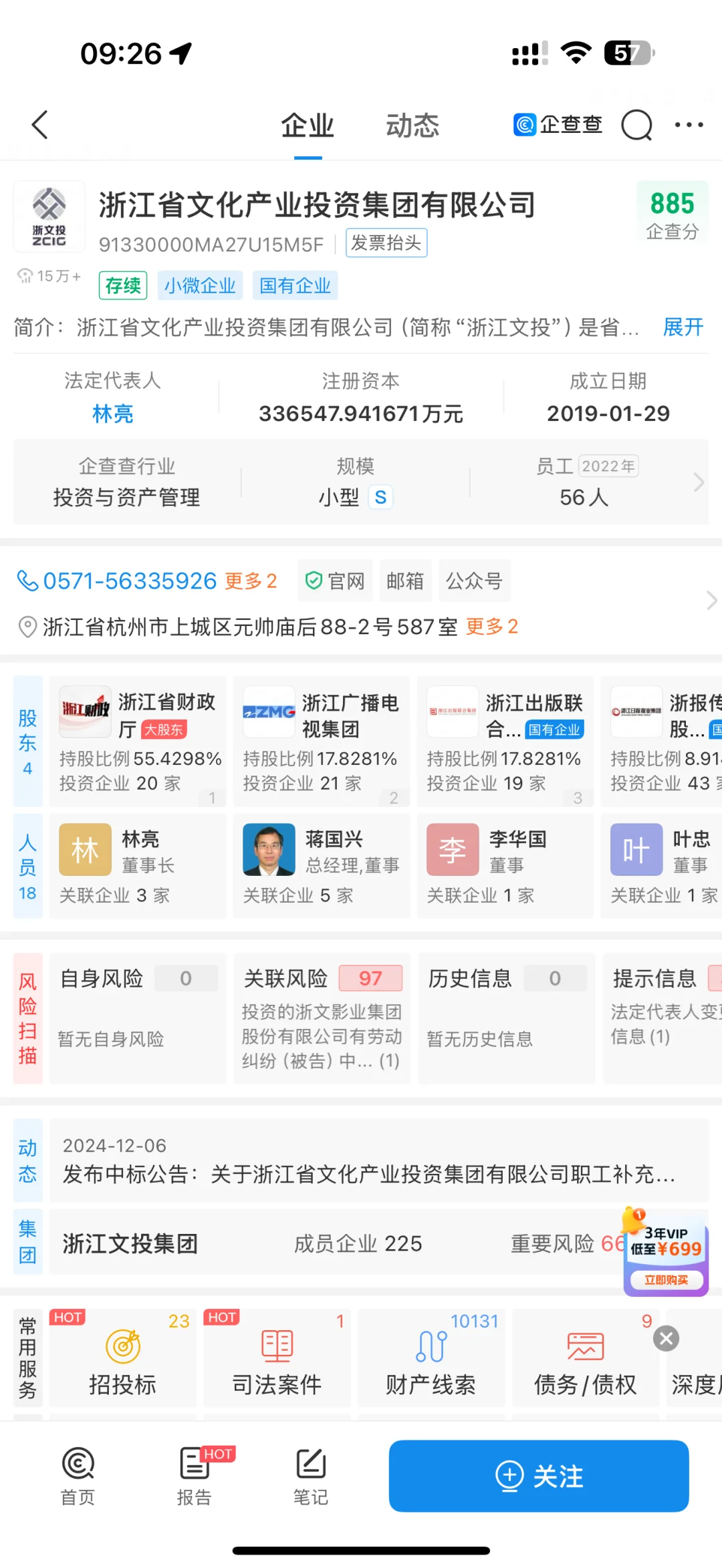Screen dimensions: 722x1568
Task: Tap 李华国 avatar tile
Action: 453,850
